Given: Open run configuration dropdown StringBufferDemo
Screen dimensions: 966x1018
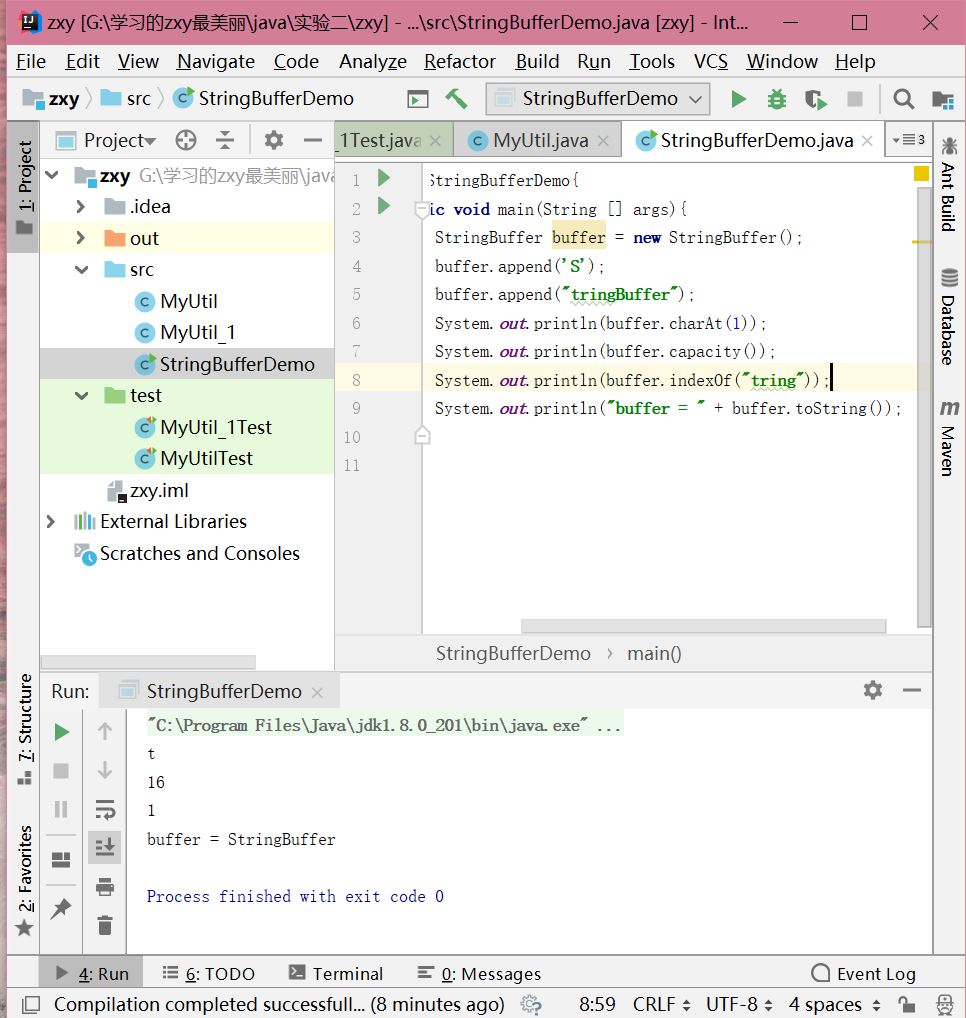Looking at the screenshot, I should [x=597, y=99].
